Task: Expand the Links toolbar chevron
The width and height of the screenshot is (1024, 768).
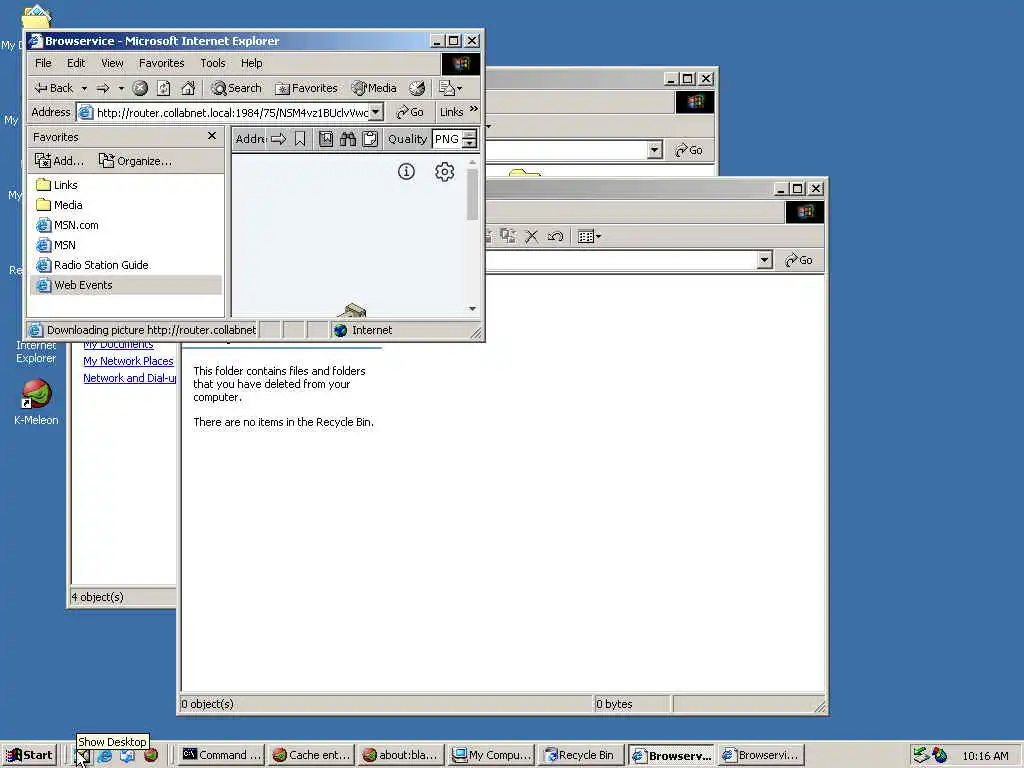Action: pos(474,109)
